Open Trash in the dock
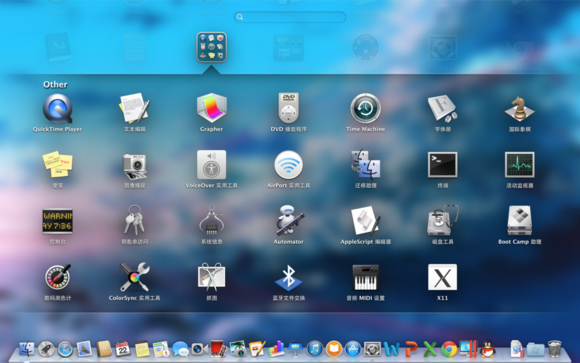 pyautogui.click(x=554, y=349)
